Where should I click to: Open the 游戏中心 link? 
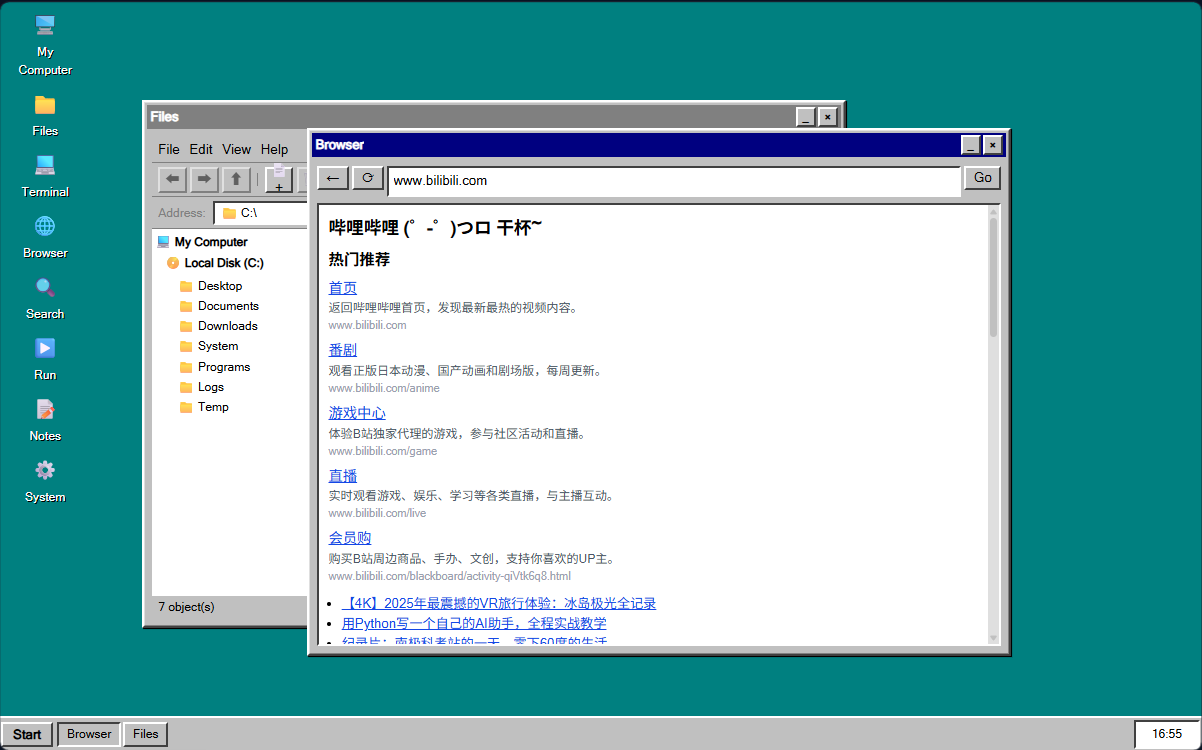pos(357,413)
